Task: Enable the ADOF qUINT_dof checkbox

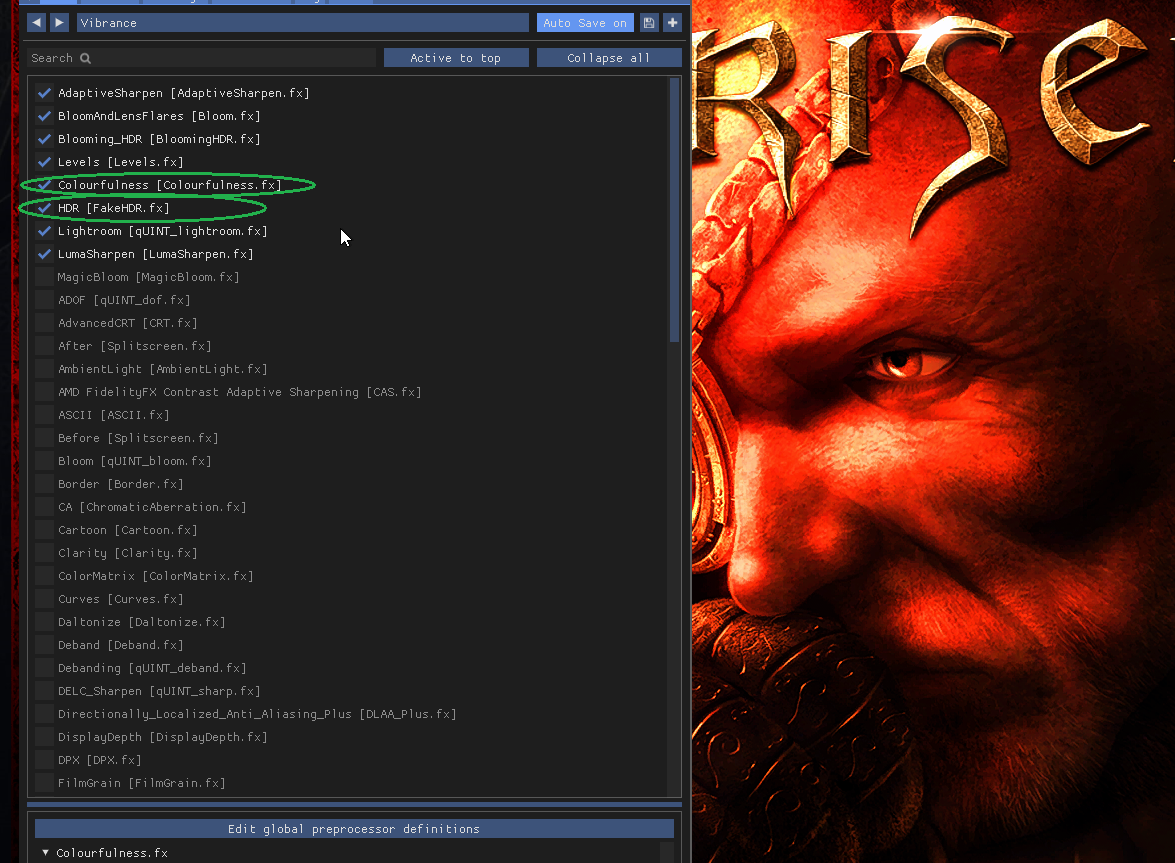Action: [x=44, y=300]
